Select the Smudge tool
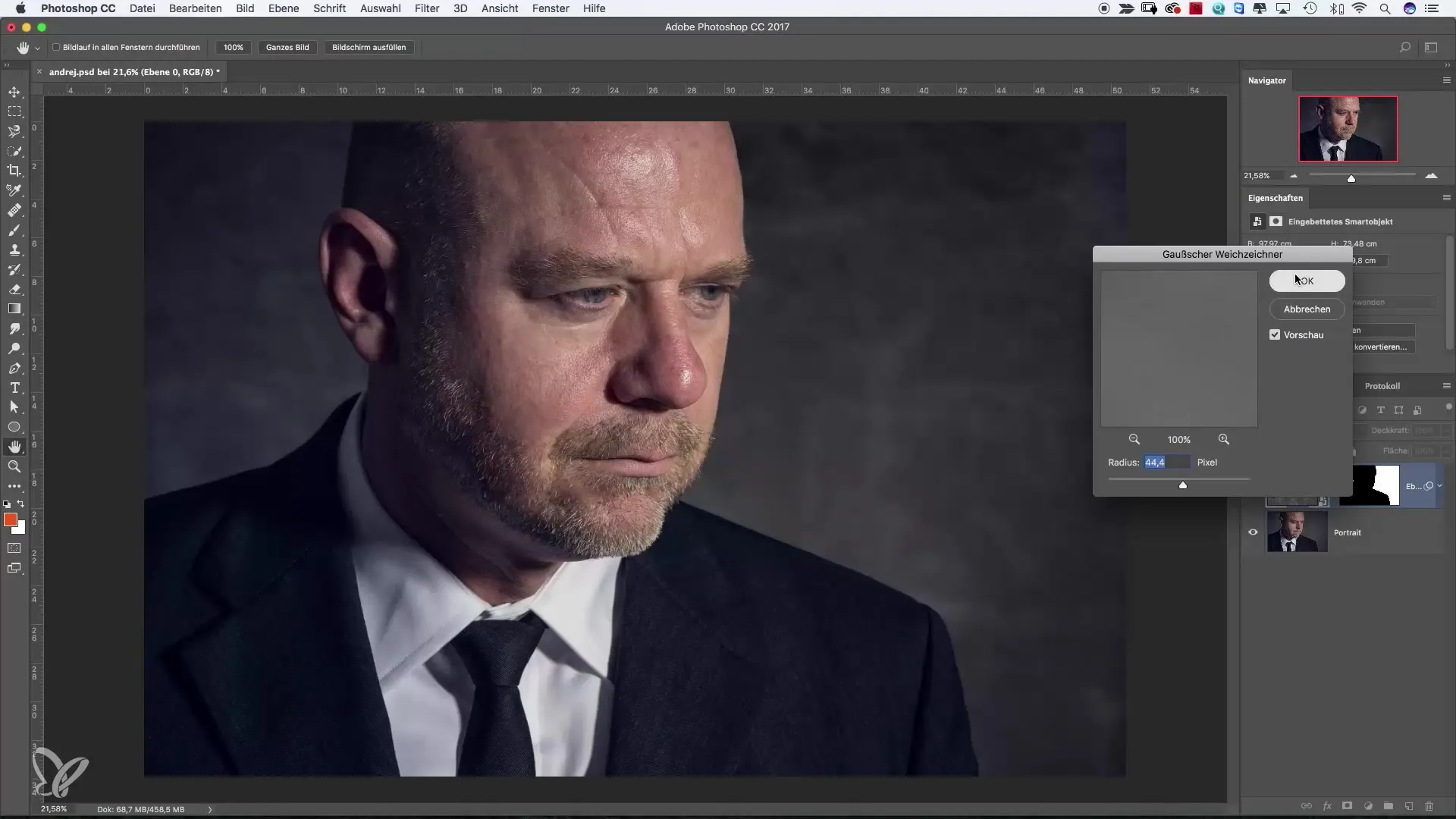 pos(14,328)
